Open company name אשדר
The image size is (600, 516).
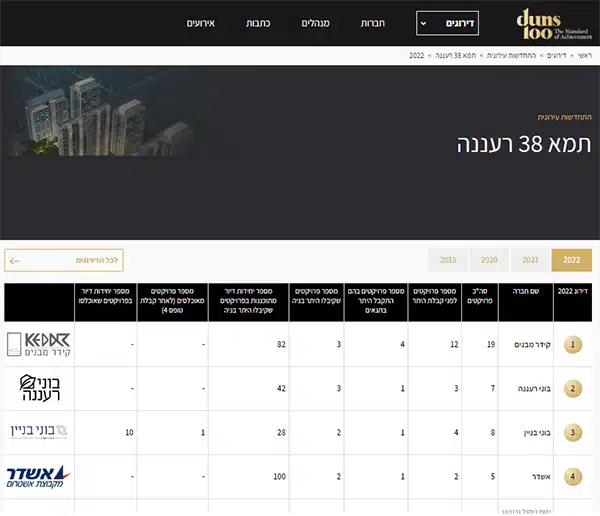[x=541, y=477]
